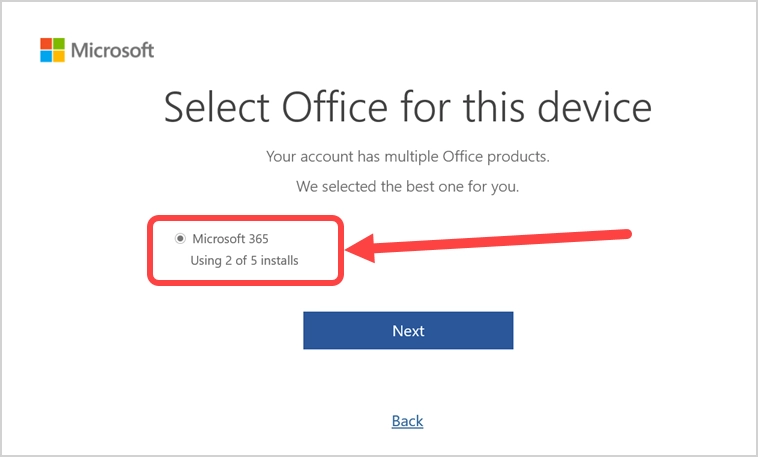
Task: Click the green square of Microsoft logo
Action: coord(58,43)
